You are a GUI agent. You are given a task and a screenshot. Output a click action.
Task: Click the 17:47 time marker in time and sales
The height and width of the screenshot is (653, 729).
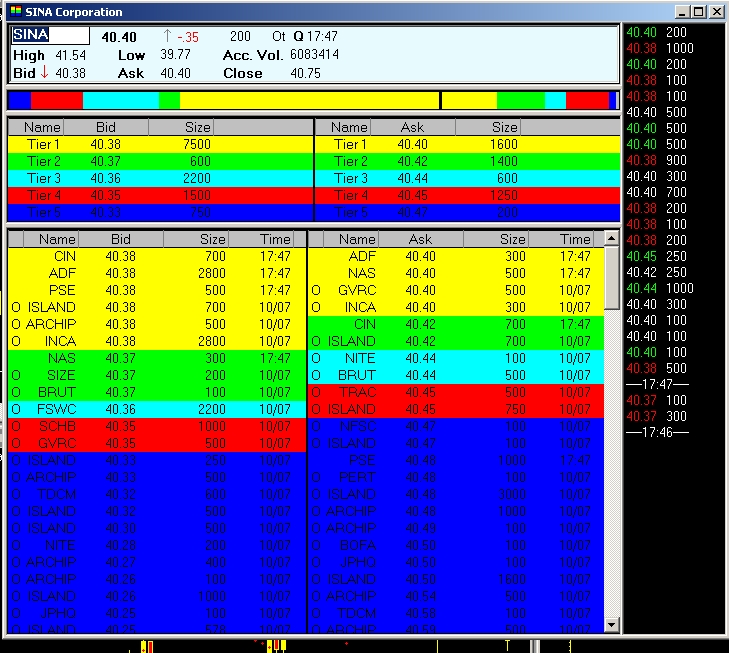pyautogui.click(x=657, y=384)
